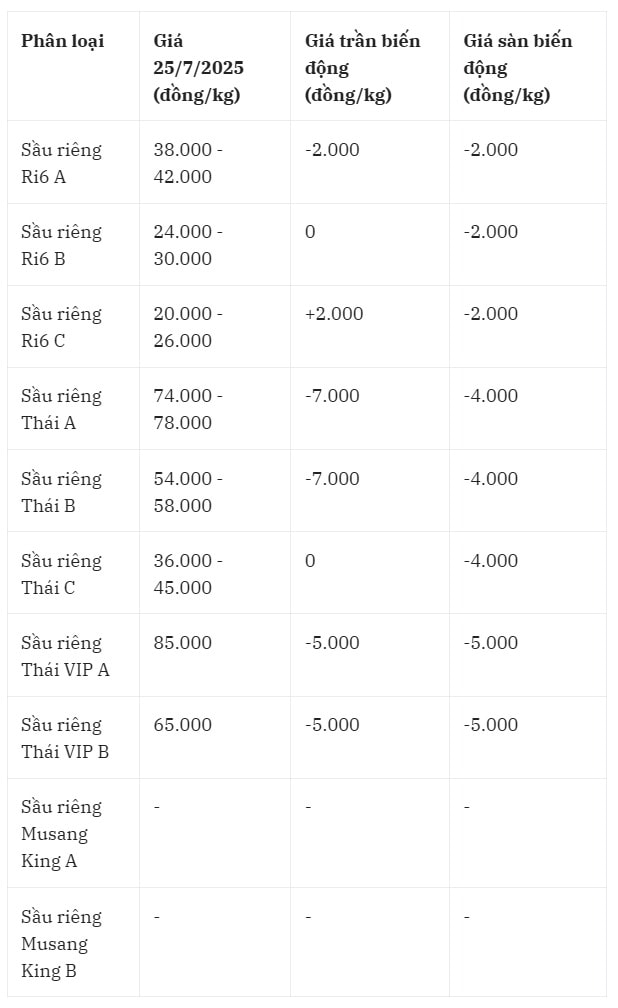Click the 'Giá sàn biến động' header
The image size is (618, 1008).
coord(518,68)
